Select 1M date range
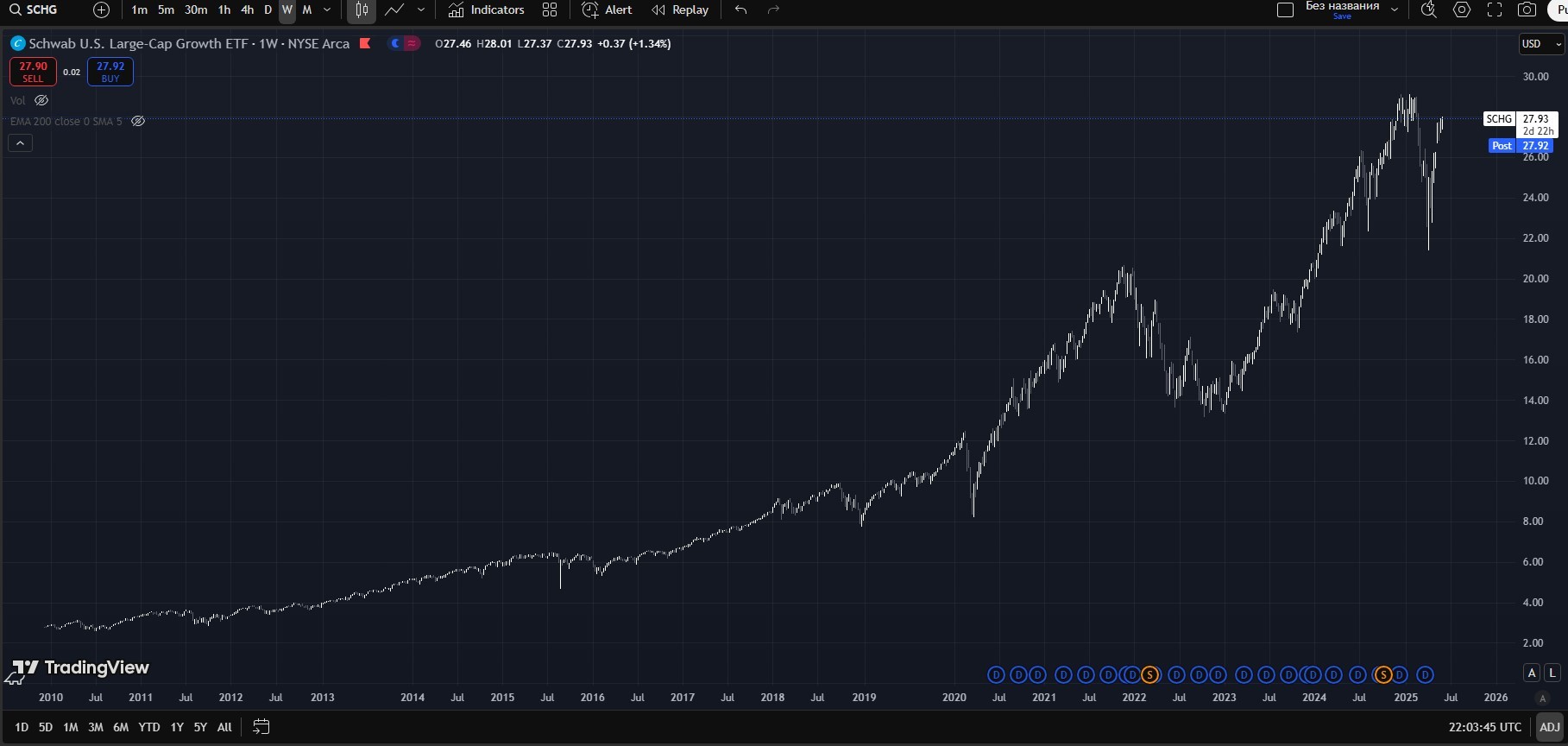The height and width of the screenshot is (746, 1568). pyautogui.click(x=71, y=727)
